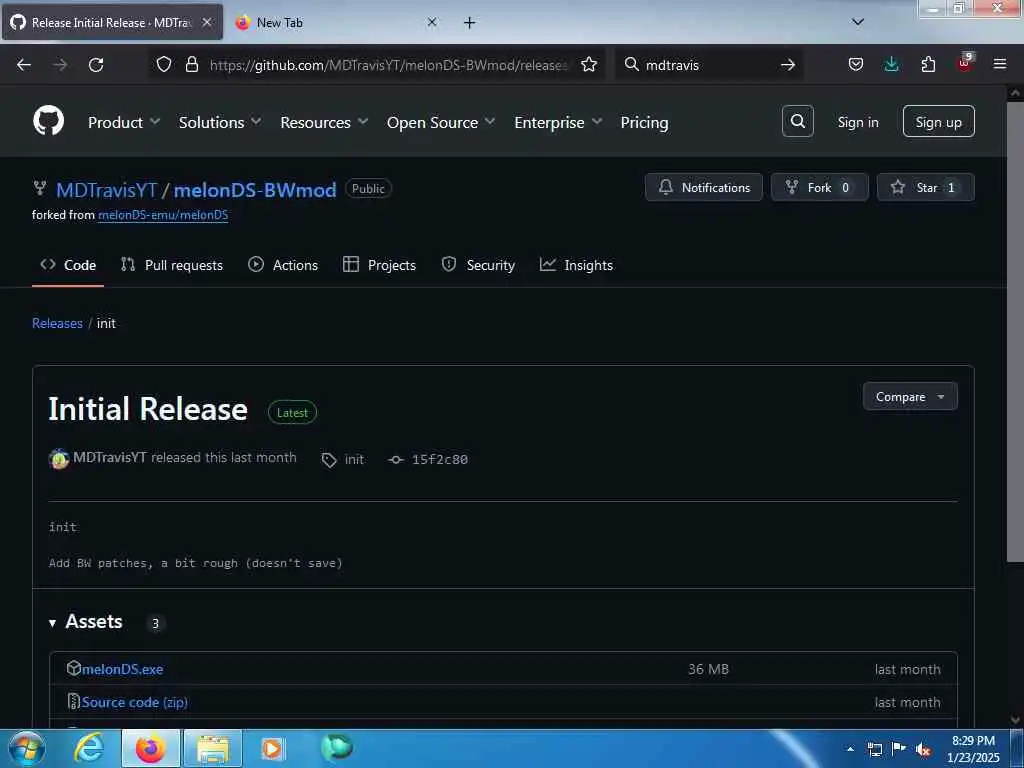Open commit 15f2c80 link
Viewport: 1024px width, 768px height.
pyautogui.click(x=440, y=460)
